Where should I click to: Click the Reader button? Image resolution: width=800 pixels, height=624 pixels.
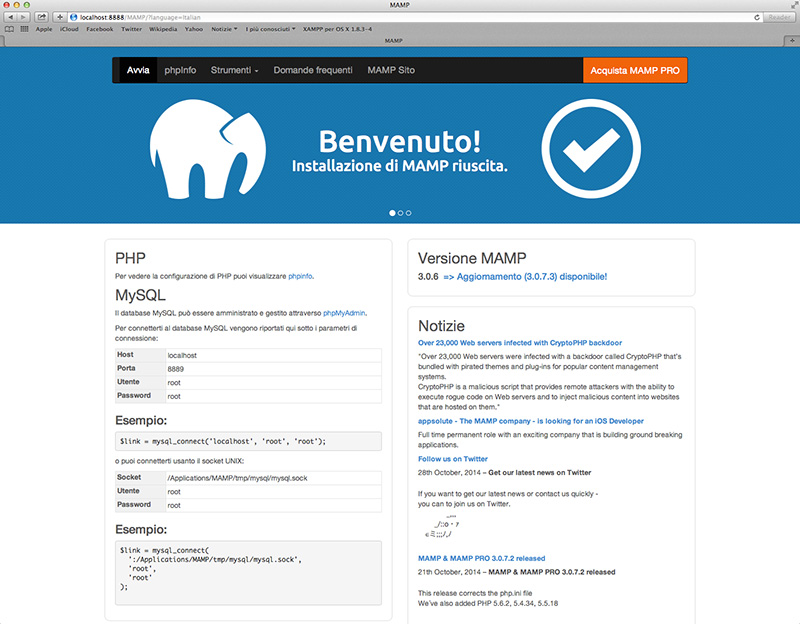(x=779, y=17)
